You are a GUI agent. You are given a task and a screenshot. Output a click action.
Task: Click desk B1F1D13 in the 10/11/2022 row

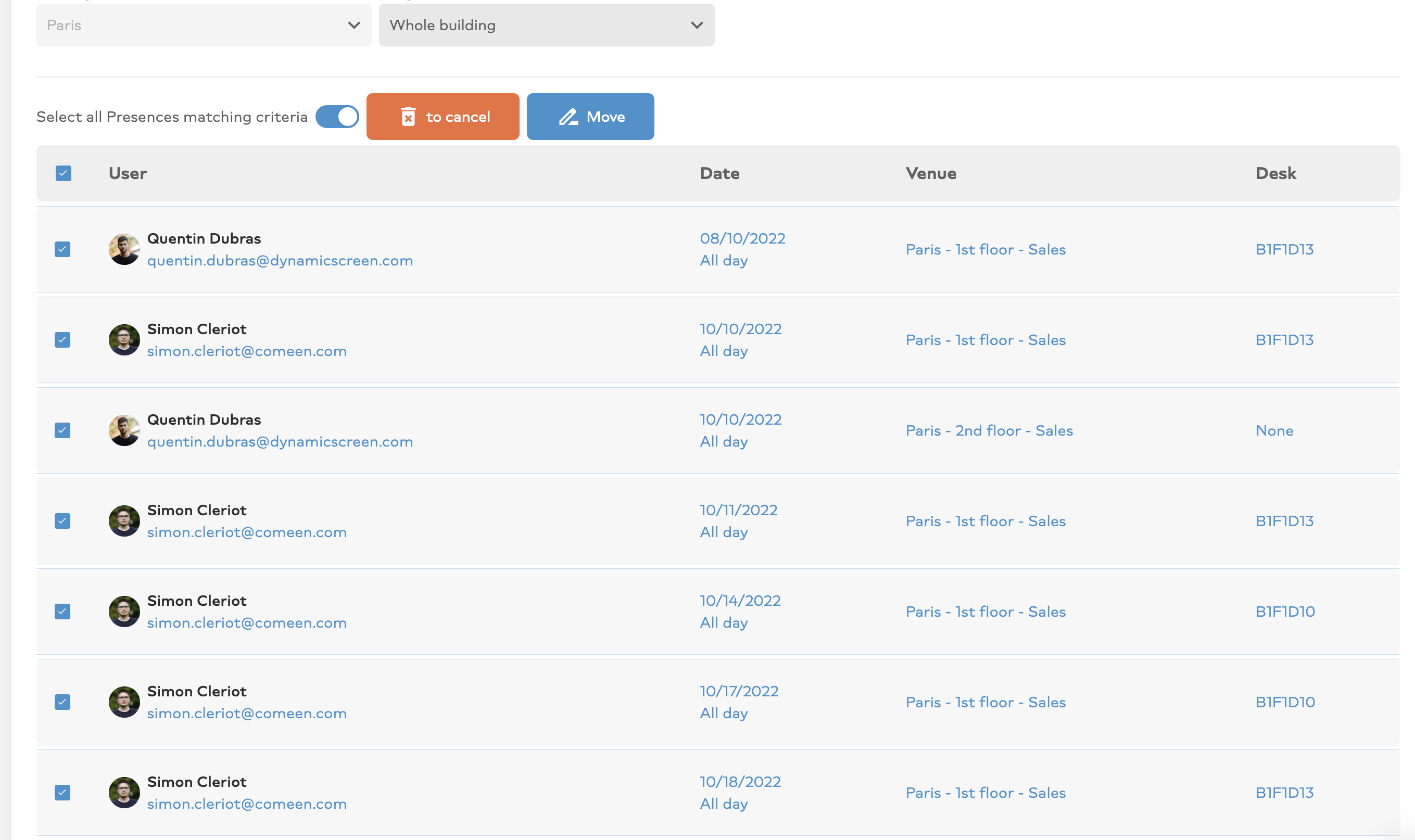1284,521
